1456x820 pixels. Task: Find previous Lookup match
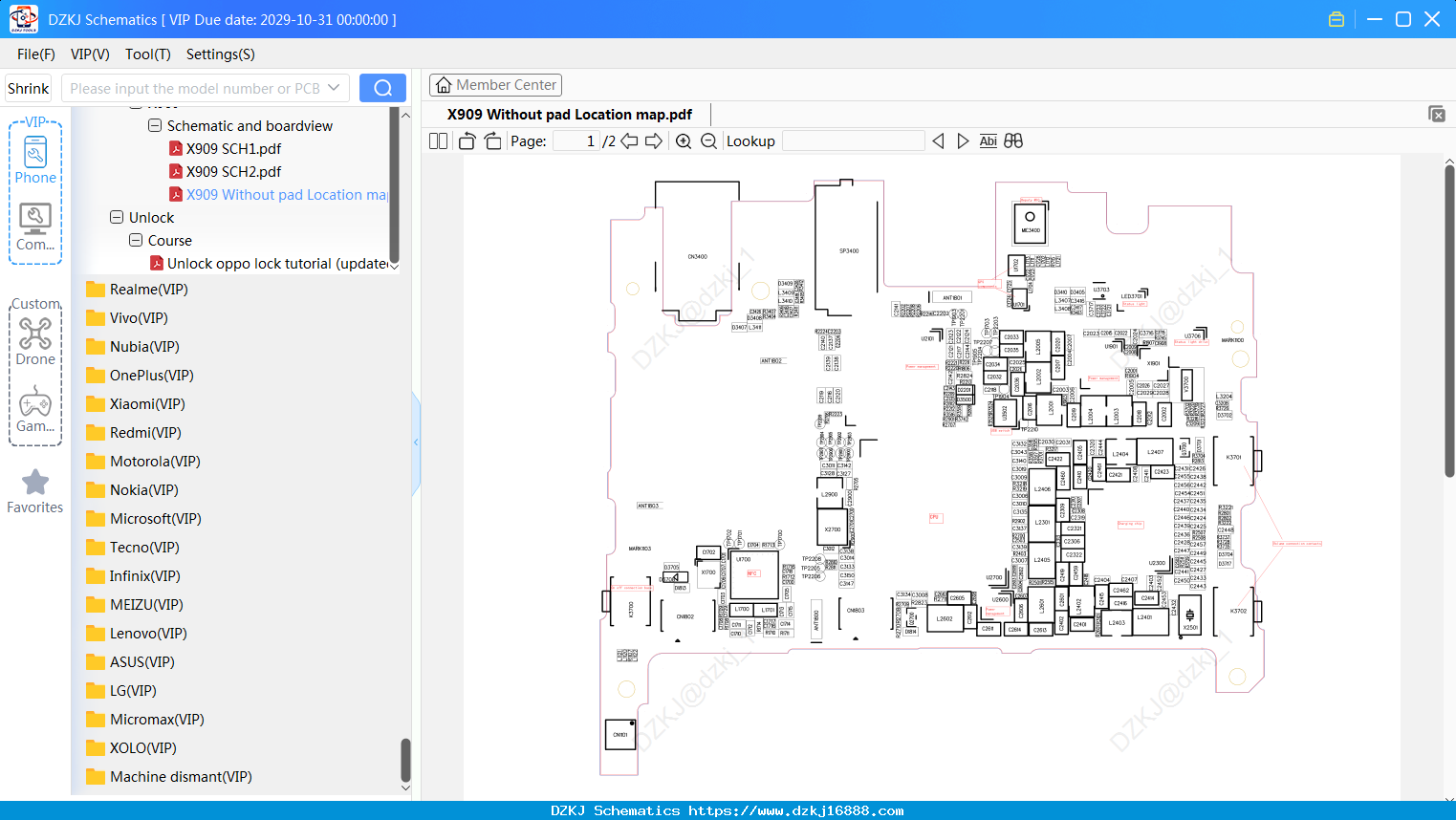pos(938,141)
